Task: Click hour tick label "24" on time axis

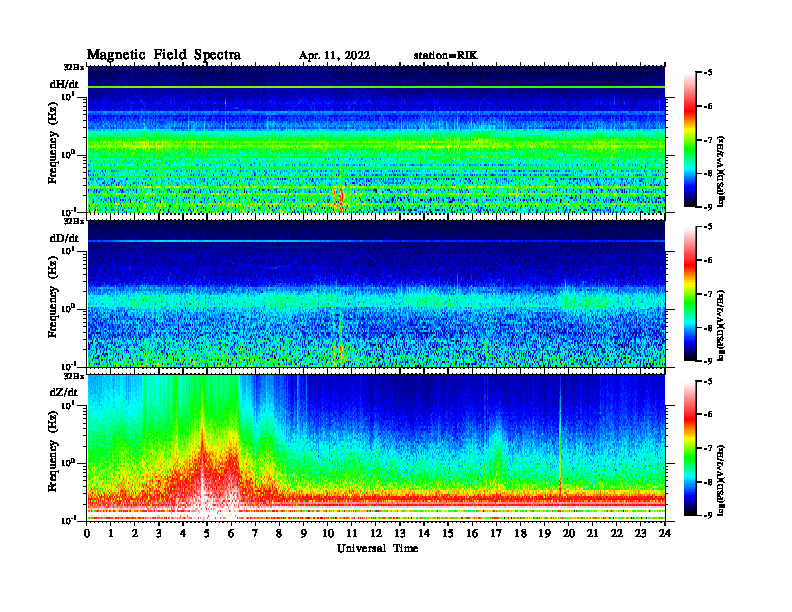Action: (665, 533)
